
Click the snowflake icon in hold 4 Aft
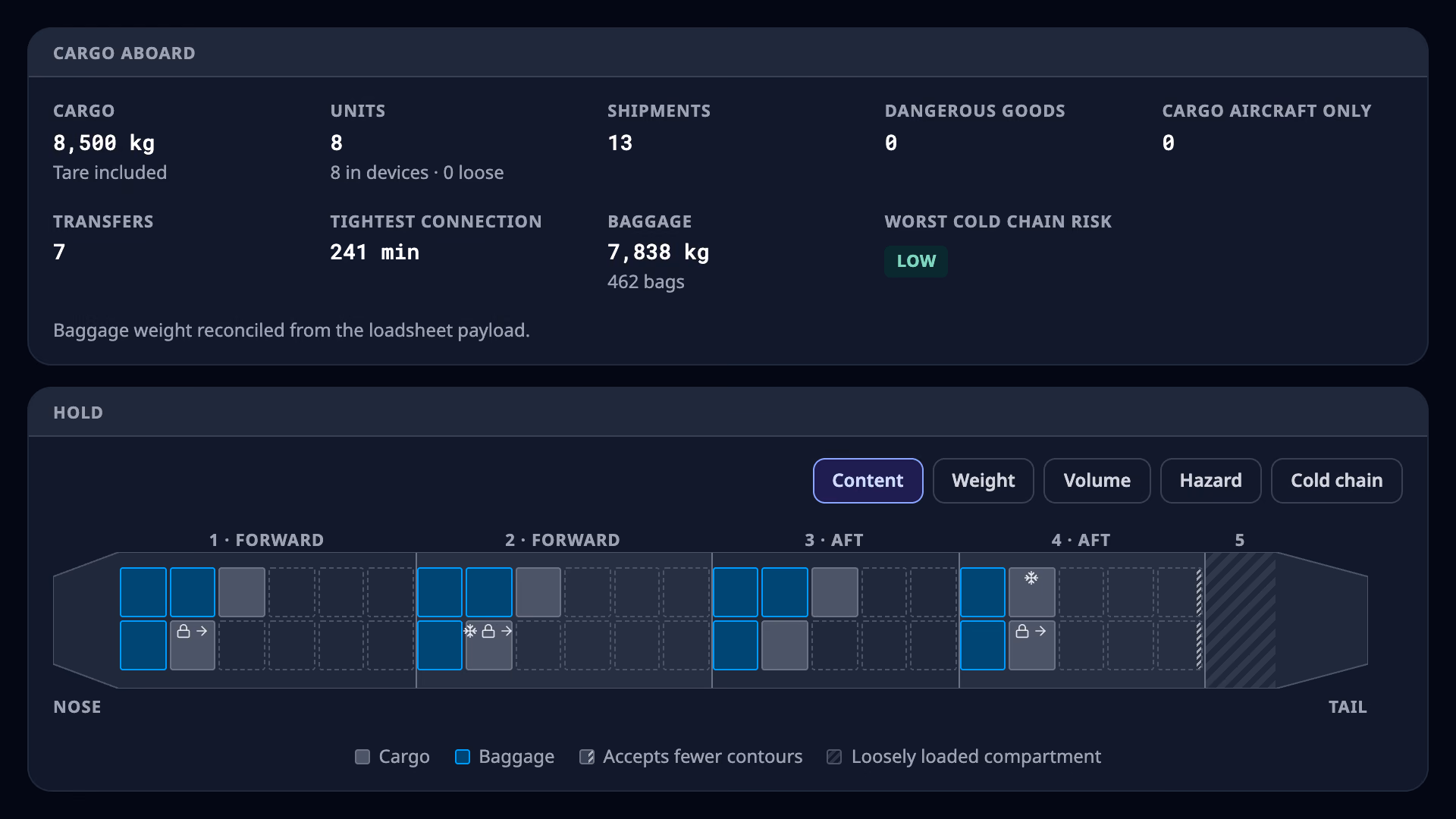tap(1031, 579)
